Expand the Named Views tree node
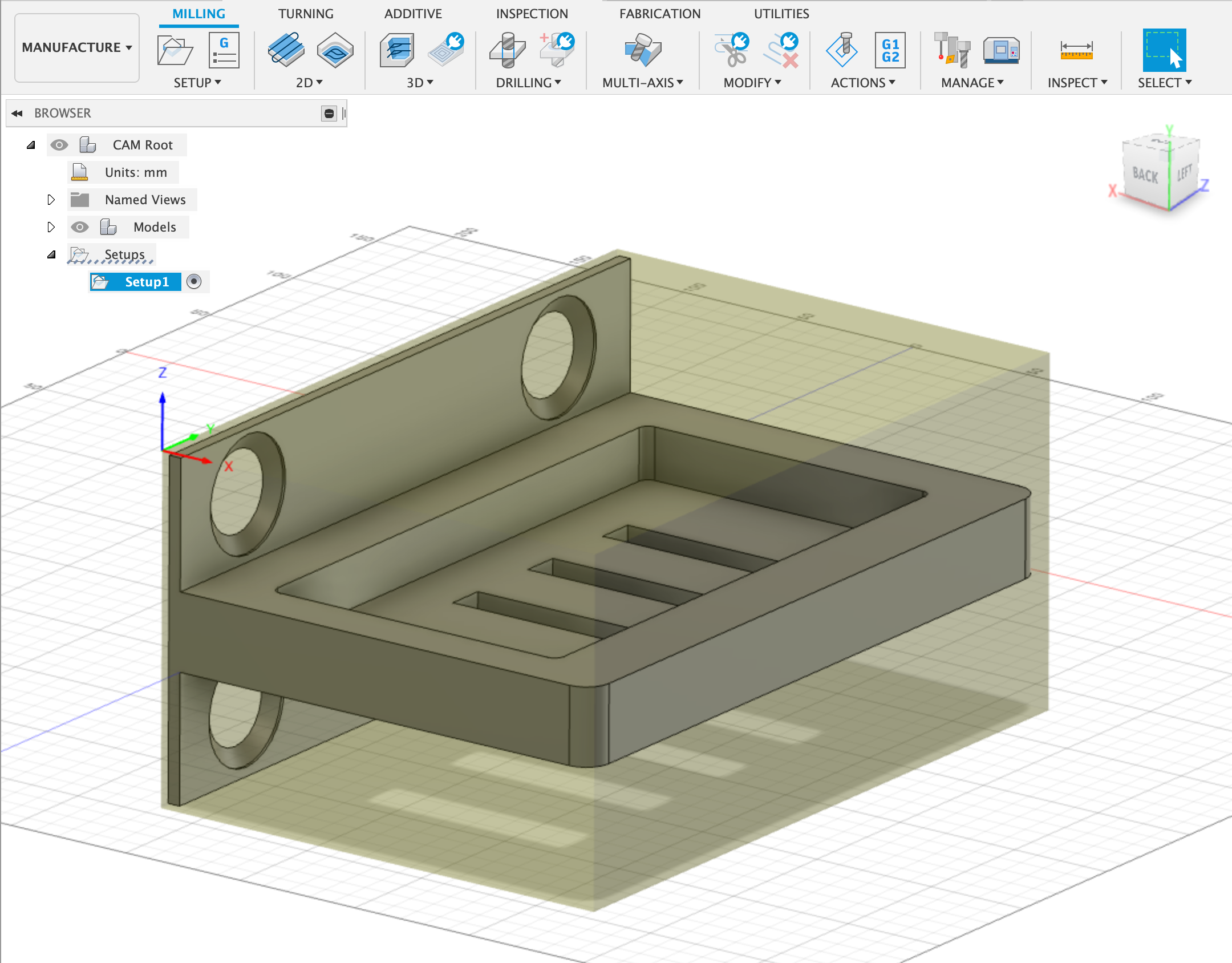Image resolution: width=1232 pixels, height=963 pixels. coord(51,200)
